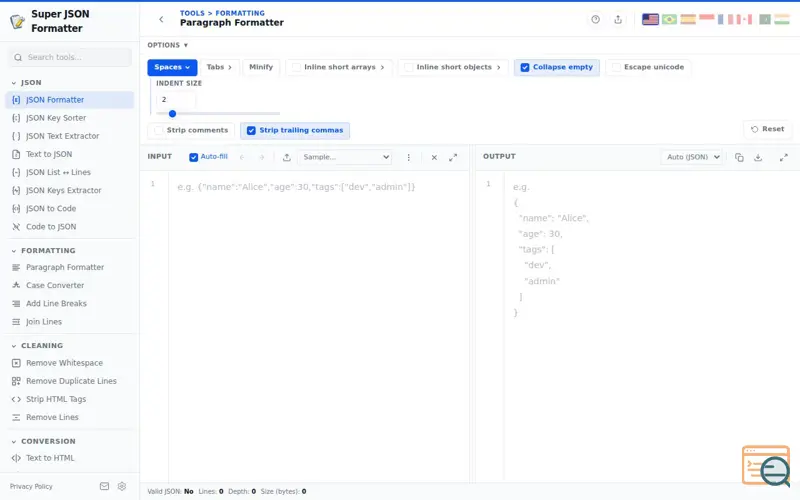Enable the Strip comments checkbox
The image size is (800, 500).
pos(159,131)
